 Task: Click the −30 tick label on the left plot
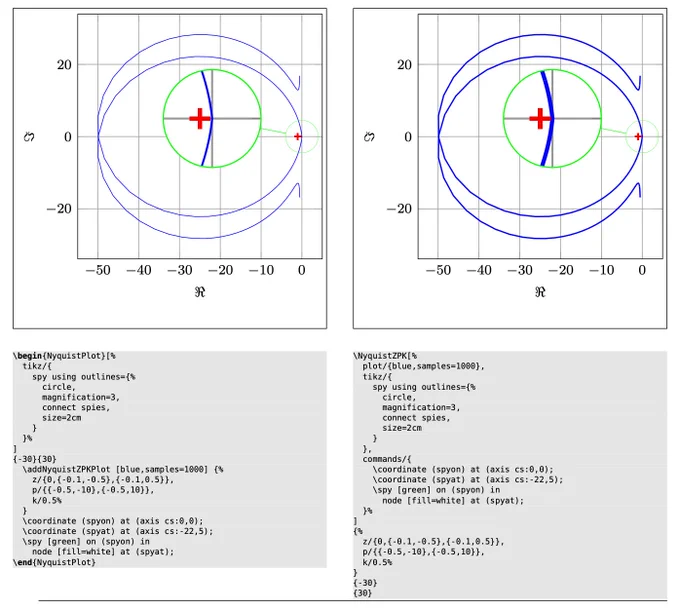(x=180, y=271)
